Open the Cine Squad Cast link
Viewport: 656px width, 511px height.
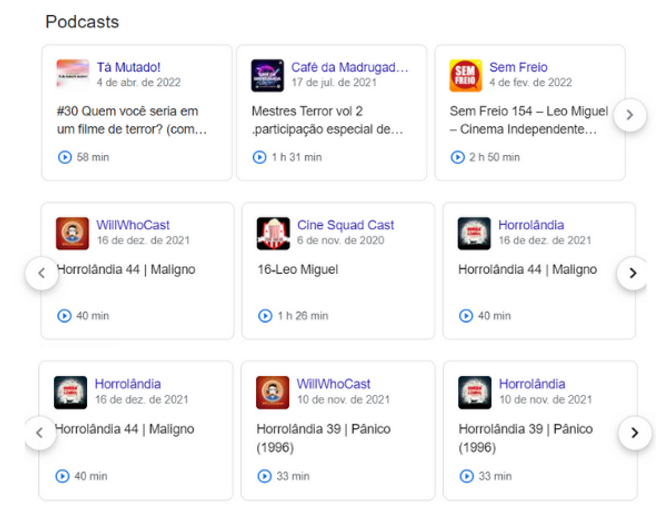pos(346,225)
